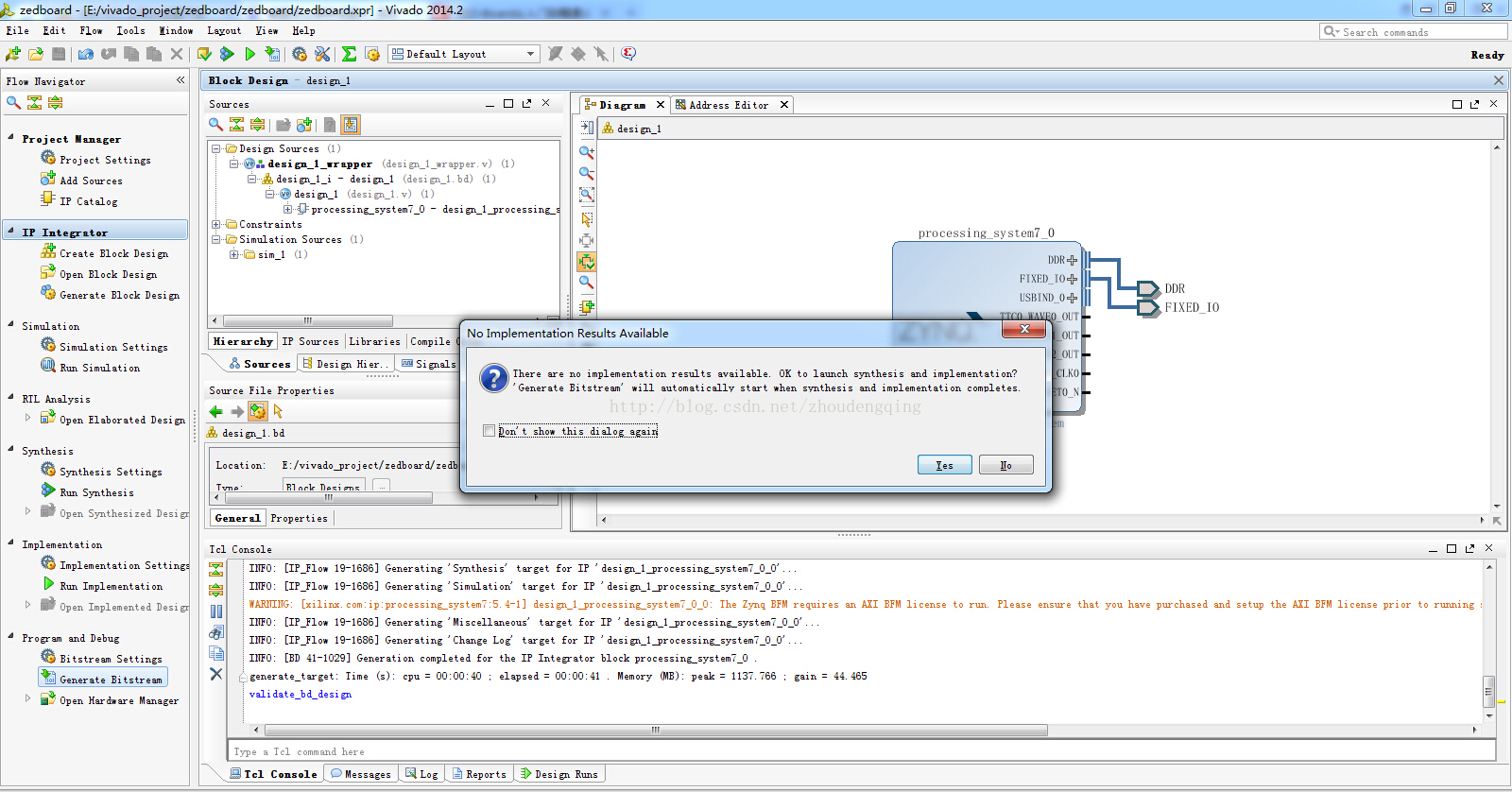
Task: Expand the processing_system7_0 source node
Action: point(287,209)
